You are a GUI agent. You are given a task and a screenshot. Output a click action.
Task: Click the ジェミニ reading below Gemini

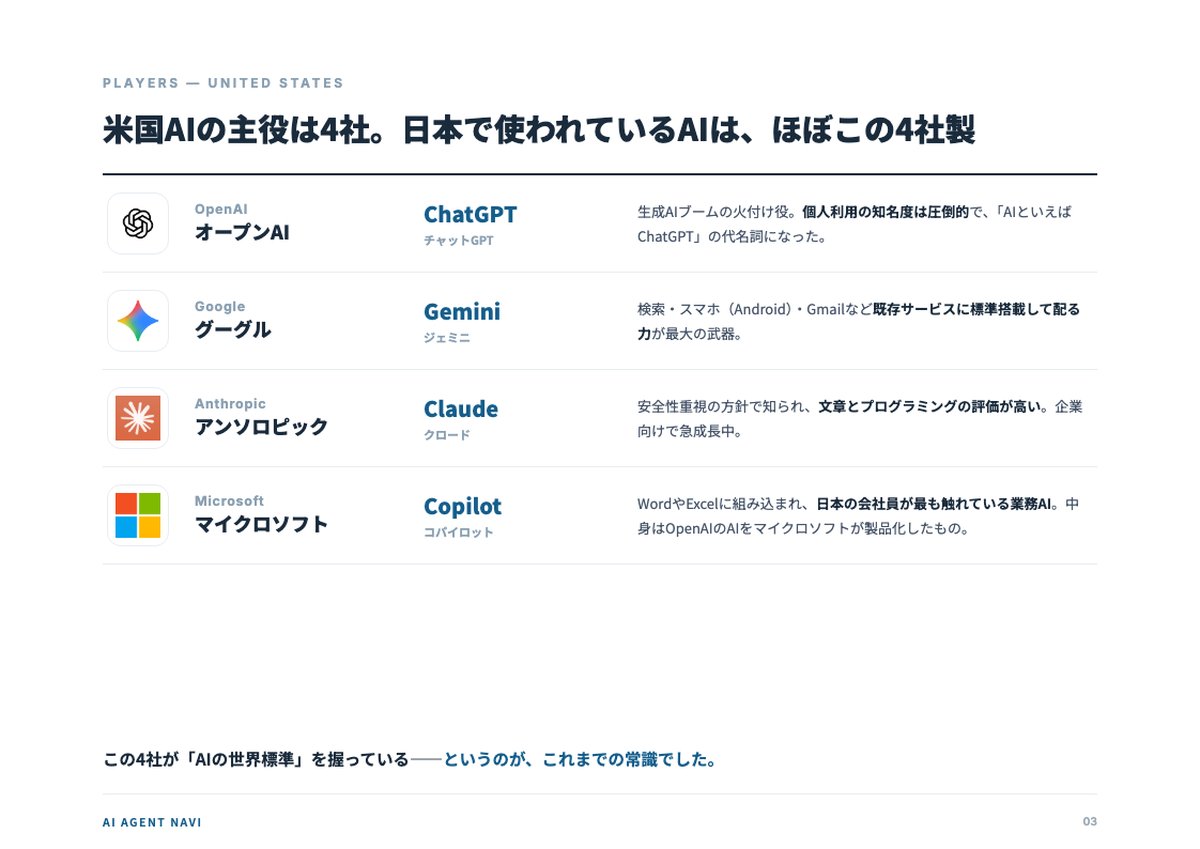[x=446, y=338]
